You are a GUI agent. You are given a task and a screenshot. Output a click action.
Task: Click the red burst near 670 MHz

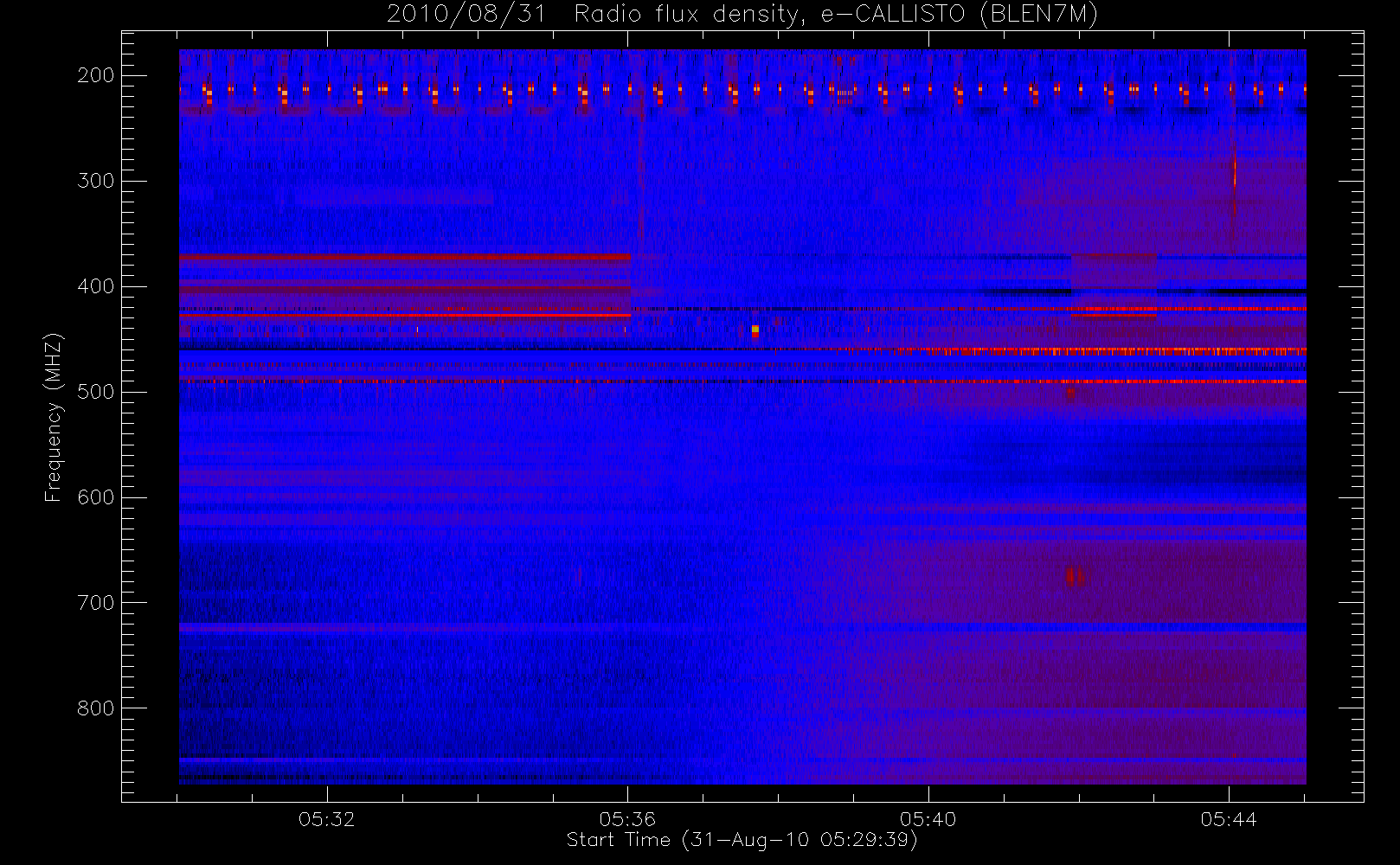pyautogui.click(x=1074, y=576)
